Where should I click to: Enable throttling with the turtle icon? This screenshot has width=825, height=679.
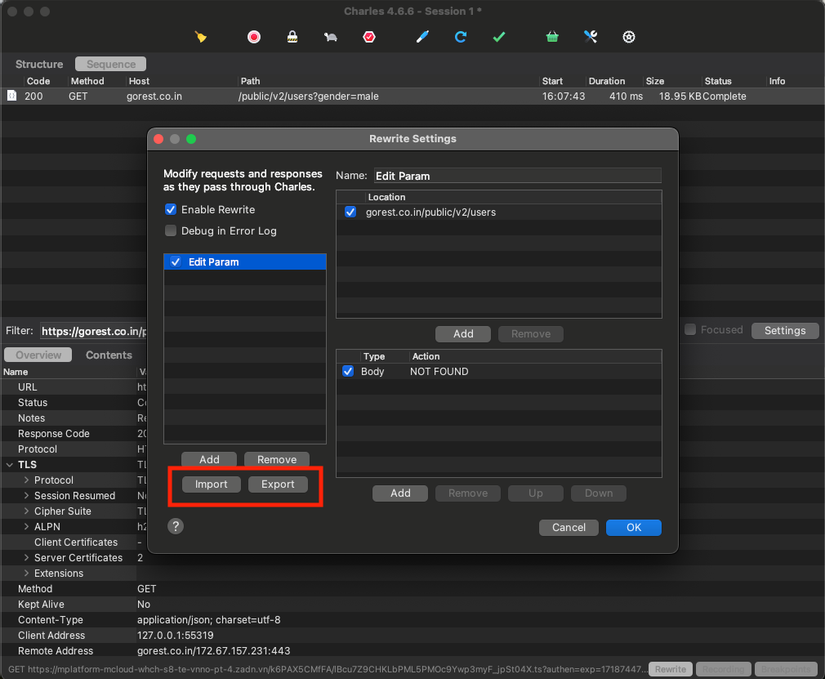pyautogui.click(x=330, y=37)
